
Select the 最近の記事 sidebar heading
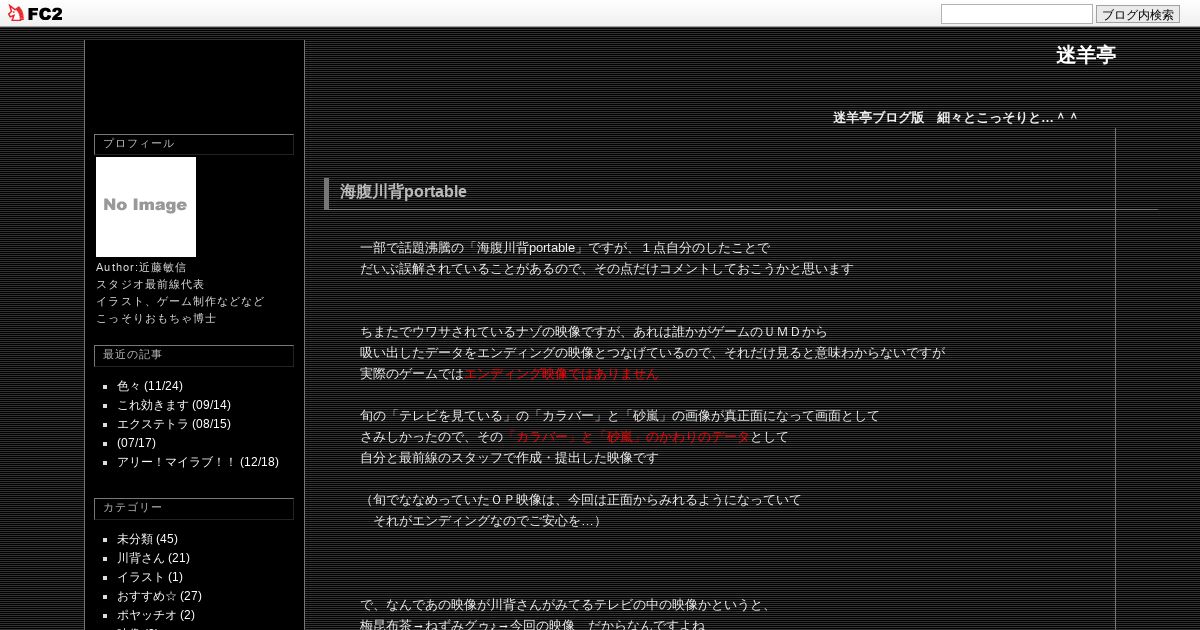tap(194, 355)
